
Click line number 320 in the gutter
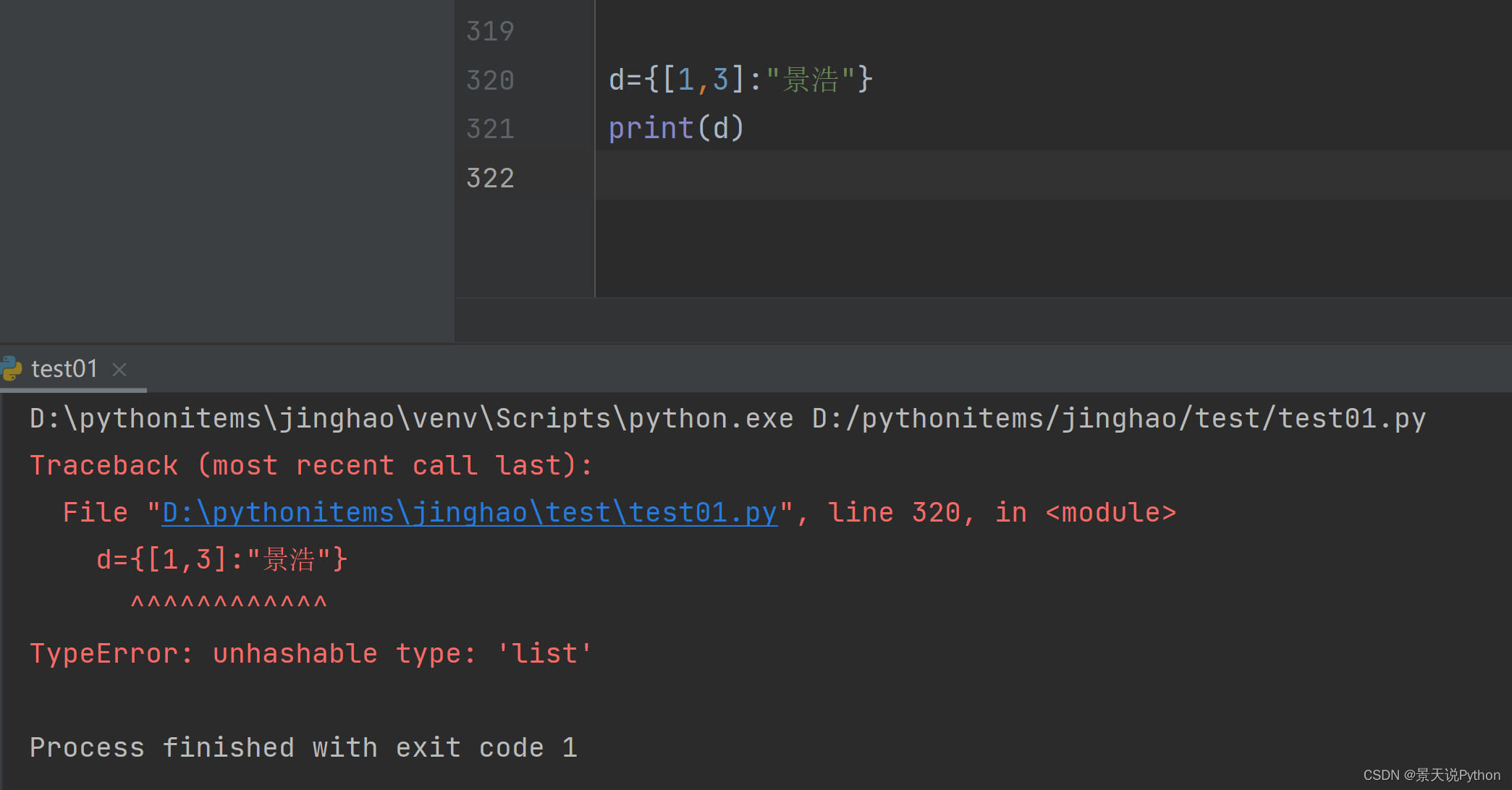point(490,80)
